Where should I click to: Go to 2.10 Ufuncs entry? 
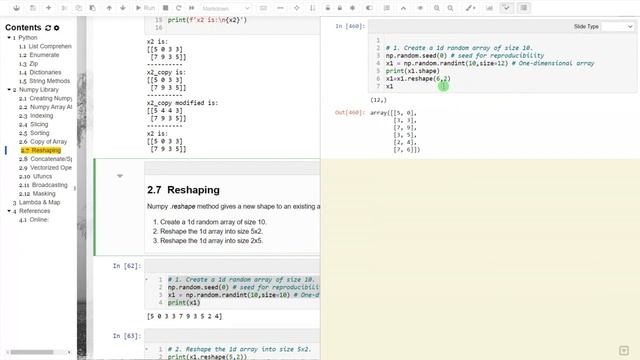(x=36, y=176)
